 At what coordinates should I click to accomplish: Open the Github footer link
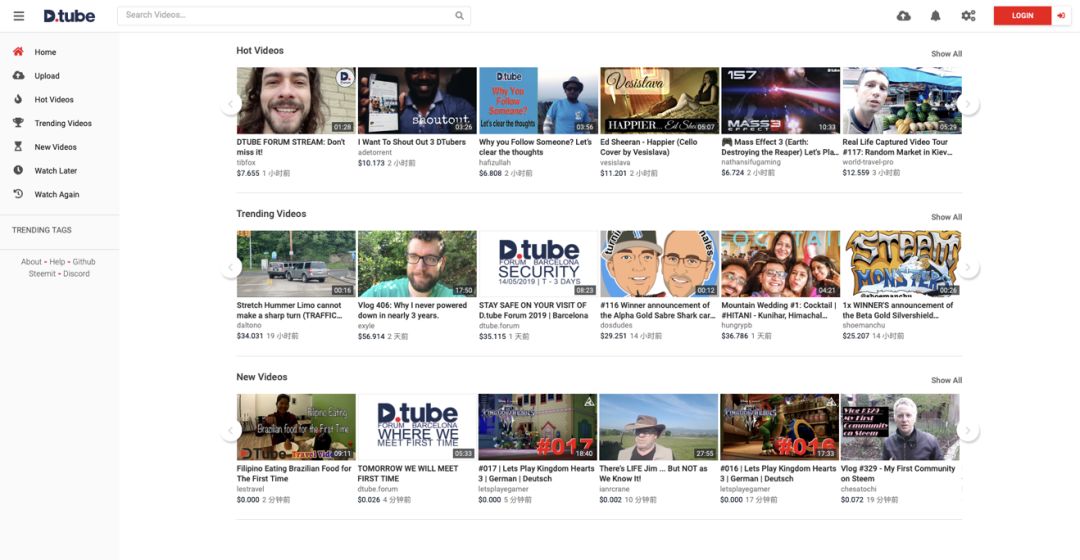click(x=84, y=262)
